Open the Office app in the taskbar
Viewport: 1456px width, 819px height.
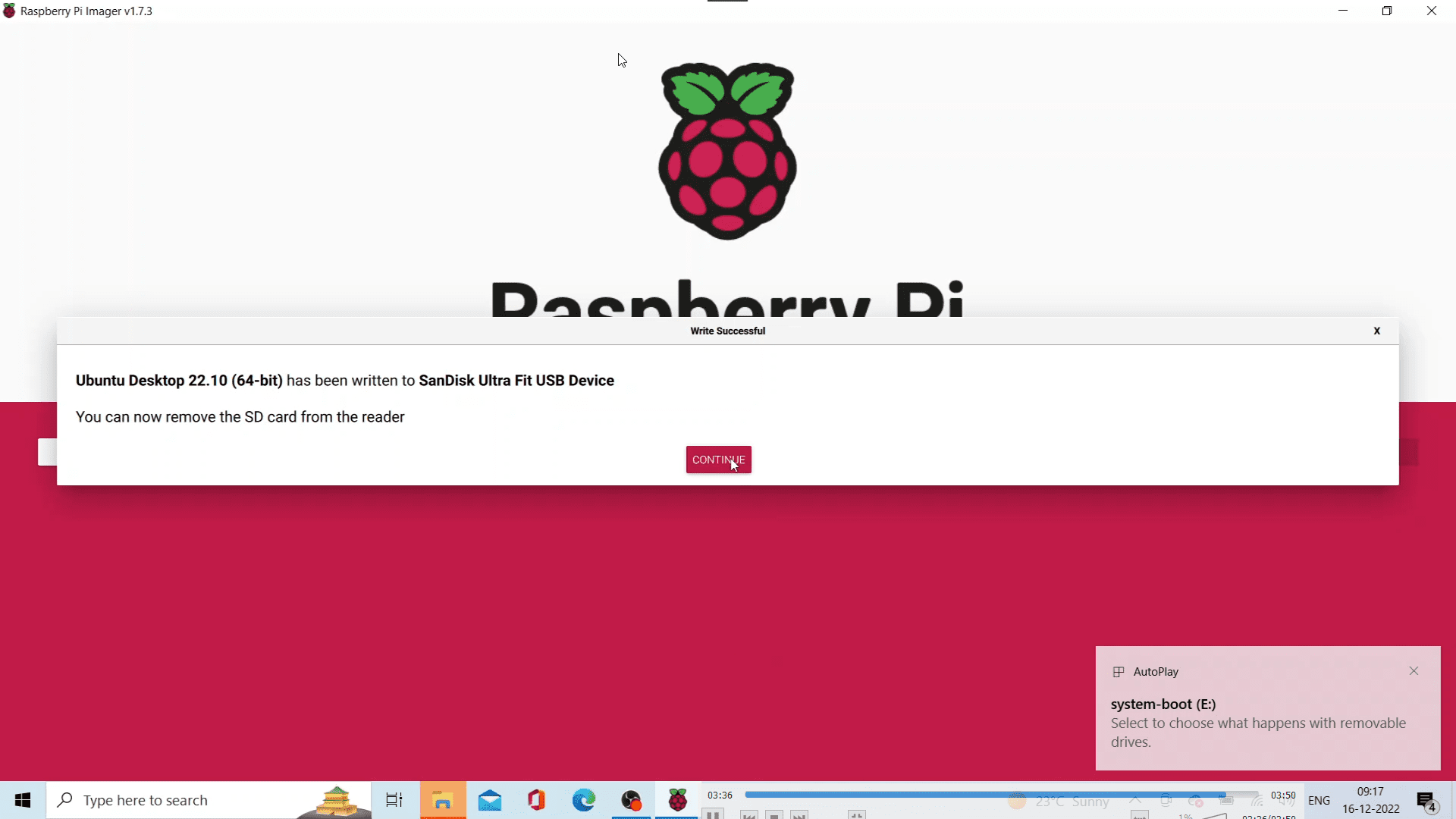(536, 800)
